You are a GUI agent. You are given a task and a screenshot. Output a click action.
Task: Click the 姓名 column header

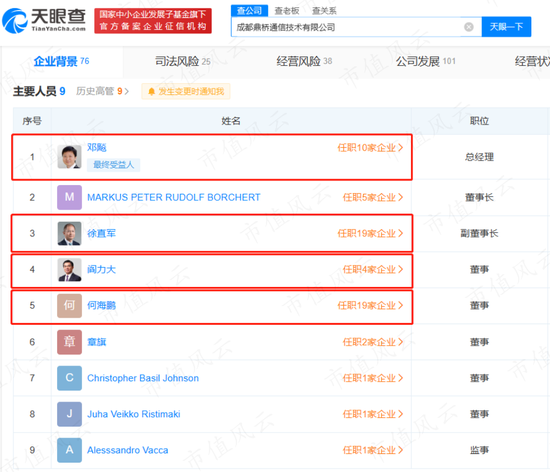(231, 121)
